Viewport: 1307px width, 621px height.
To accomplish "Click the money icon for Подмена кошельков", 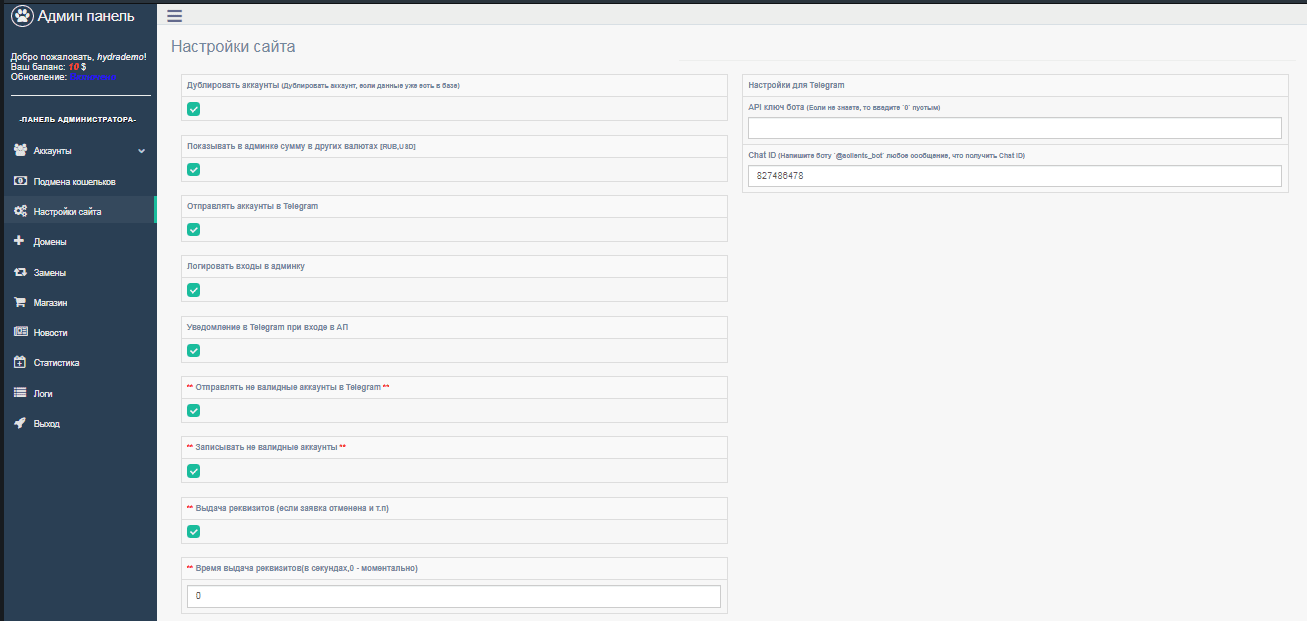I will (20, 182).
